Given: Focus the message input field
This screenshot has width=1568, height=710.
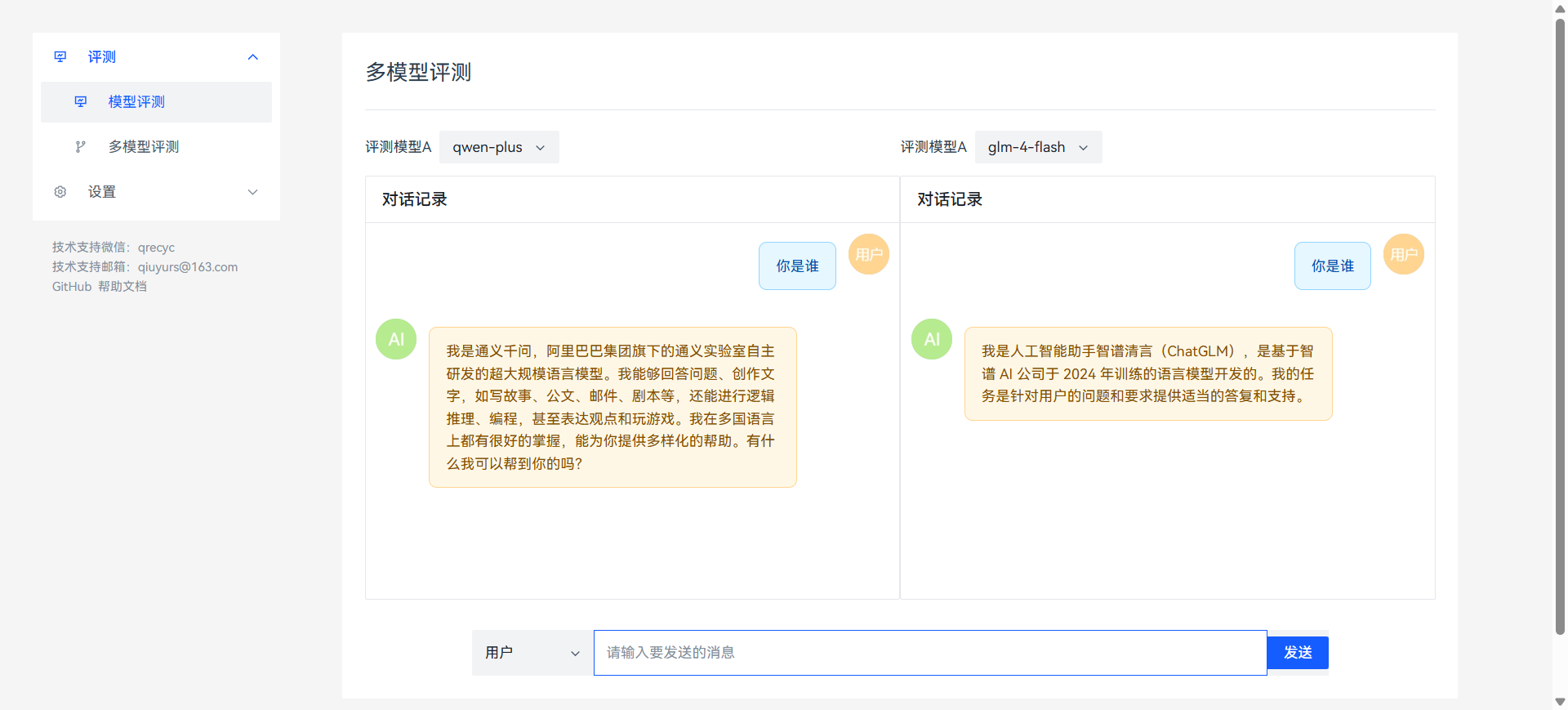Looking at the screenshot, I should coord(930,653).
